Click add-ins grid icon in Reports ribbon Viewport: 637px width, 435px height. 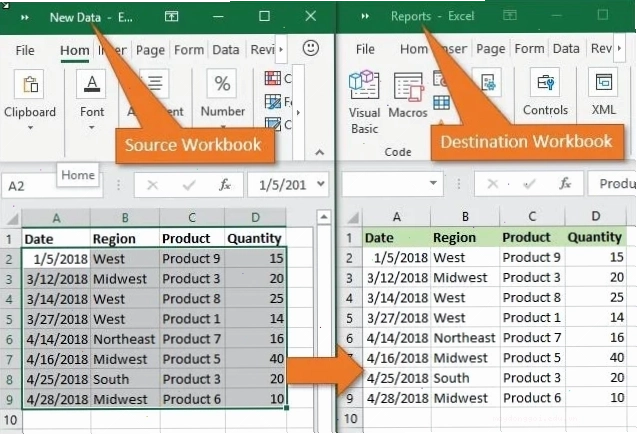pos(441,103)
